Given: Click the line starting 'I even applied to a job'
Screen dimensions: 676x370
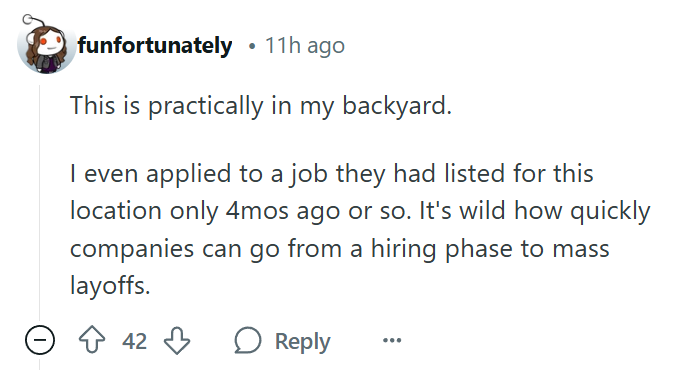Looking at the screenshot, I should tap(332, 174).
